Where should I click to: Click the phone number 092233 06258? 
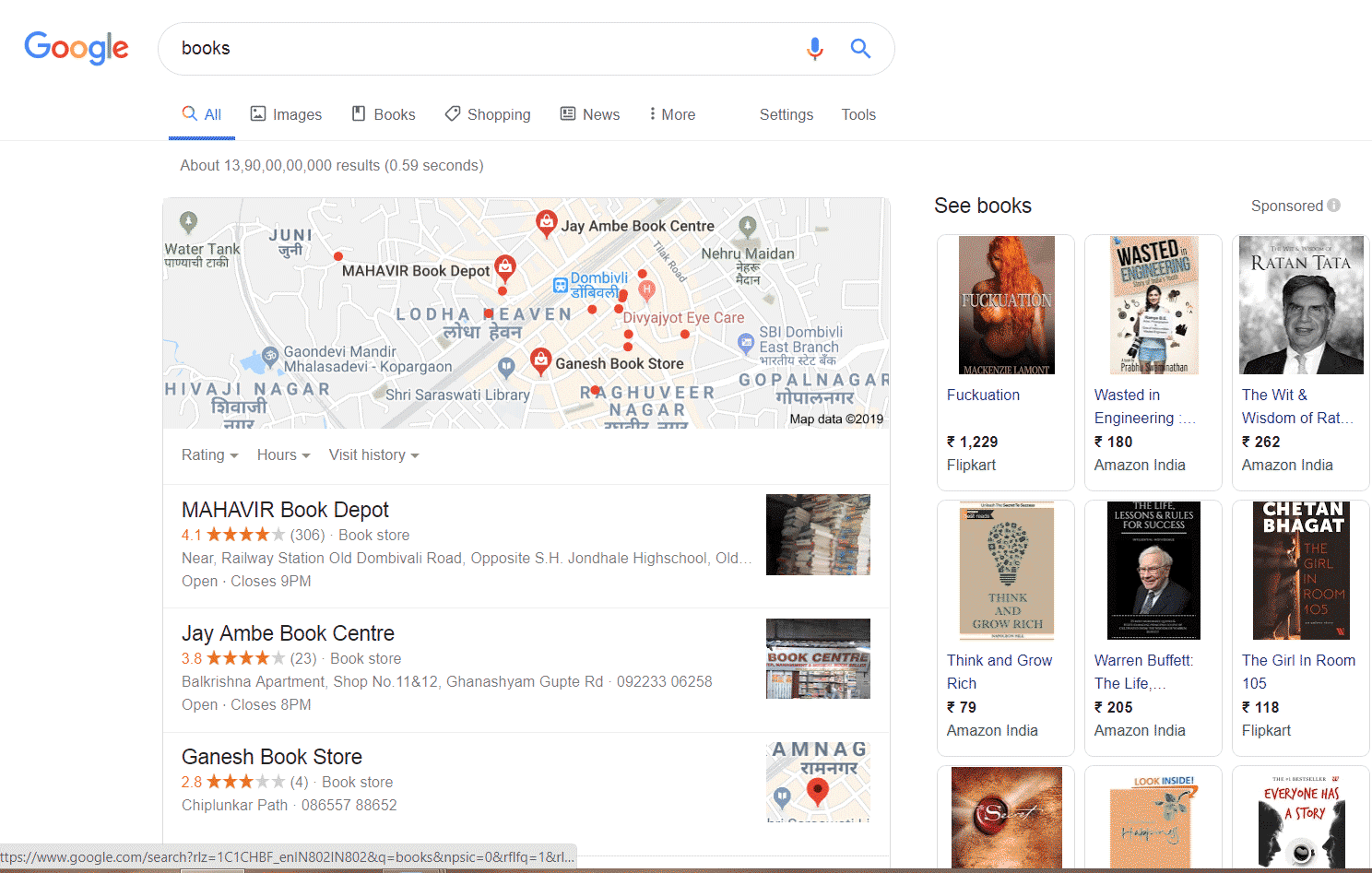click(x=665, y=681)
